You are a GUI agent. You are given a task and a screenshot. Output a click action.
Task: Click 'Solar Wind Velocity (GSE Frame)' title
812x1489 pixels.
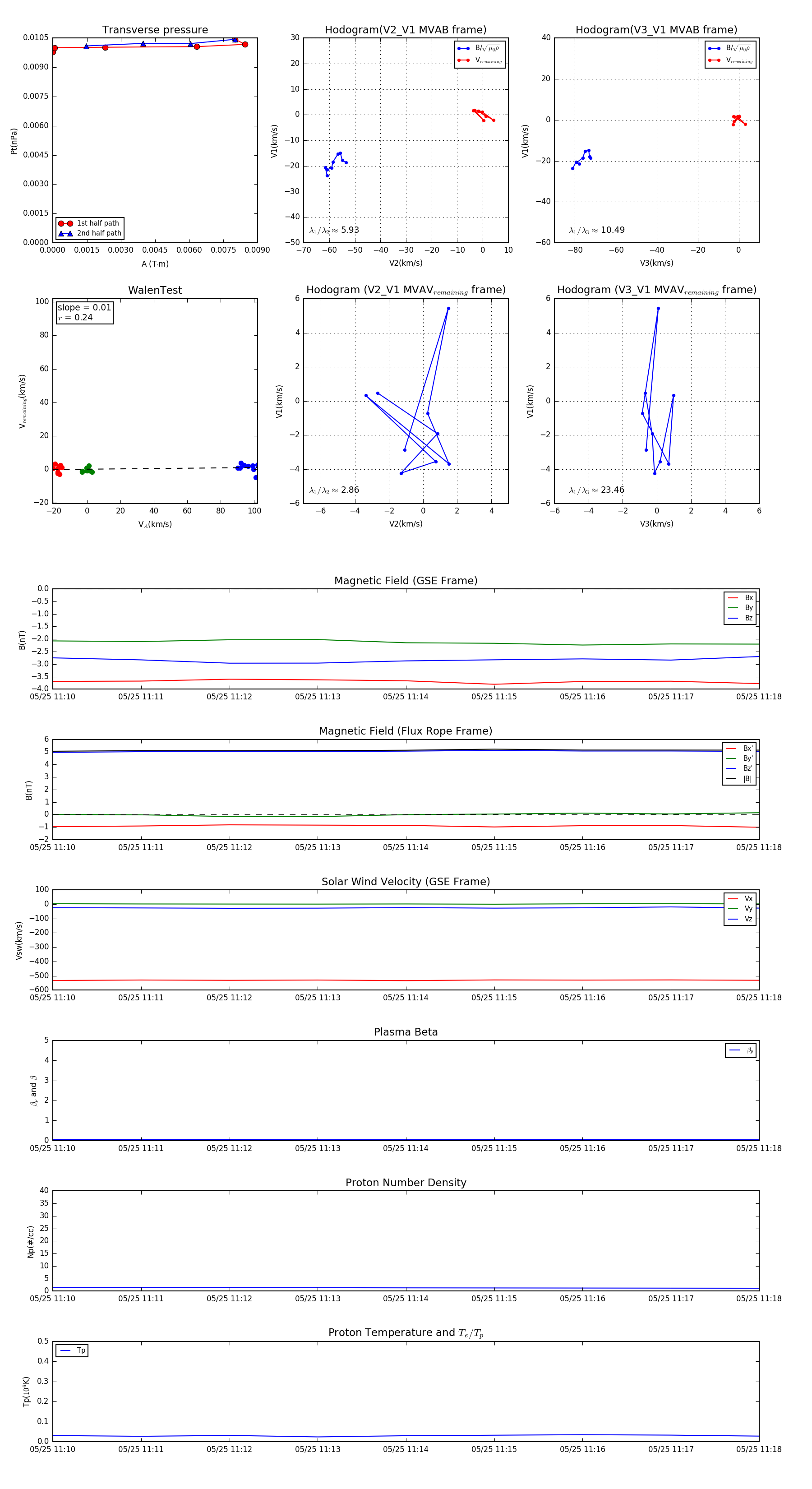click(x=406, y=882)
